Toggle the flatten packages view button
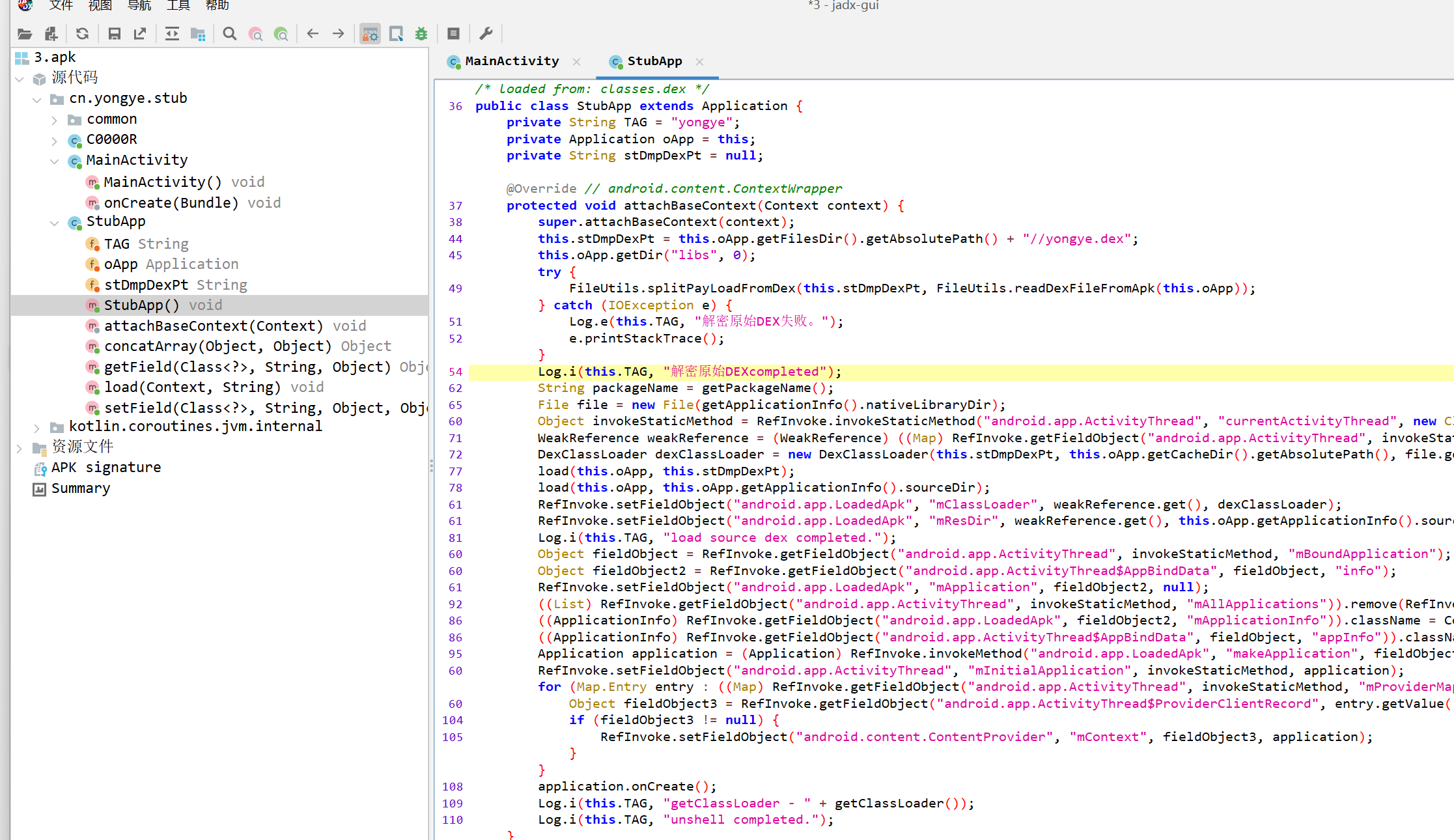1454x840 pixels. (x=198, y=34)
